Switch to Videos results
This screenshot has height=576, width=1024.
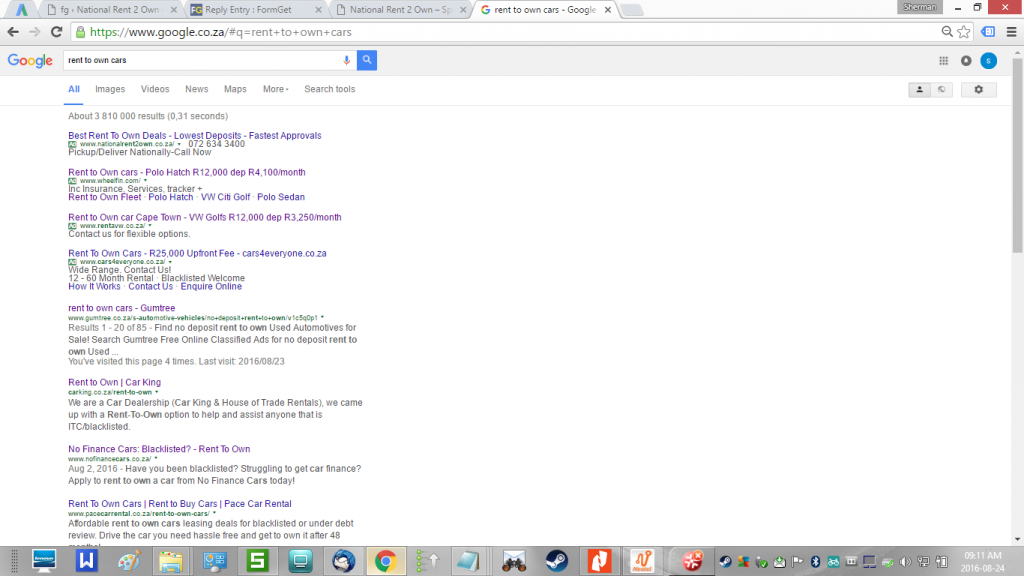[x=155, y=89]
